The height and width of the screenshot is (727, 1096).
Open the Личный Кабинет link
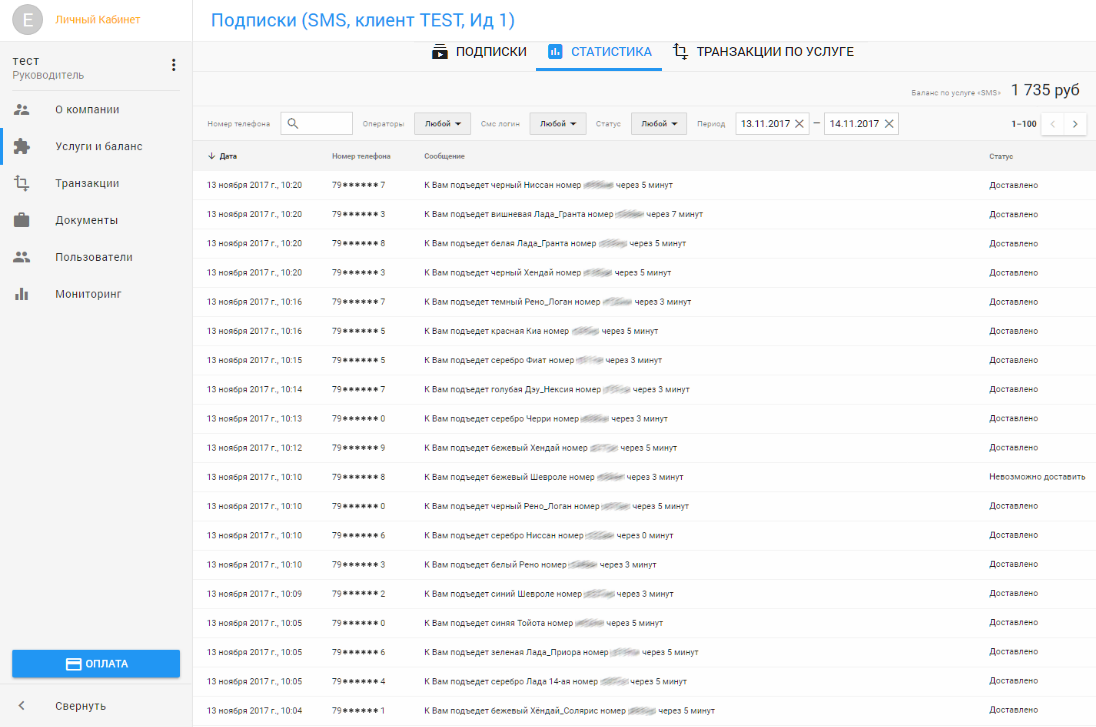98,20
